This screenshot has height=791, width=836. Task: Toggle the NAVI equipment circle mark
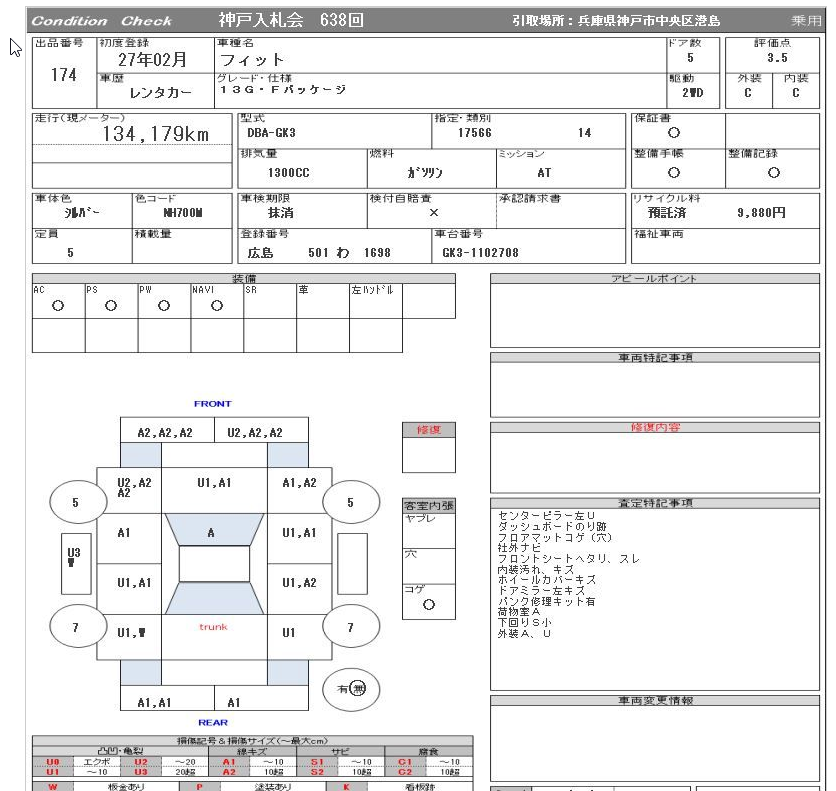click(216, 306)
